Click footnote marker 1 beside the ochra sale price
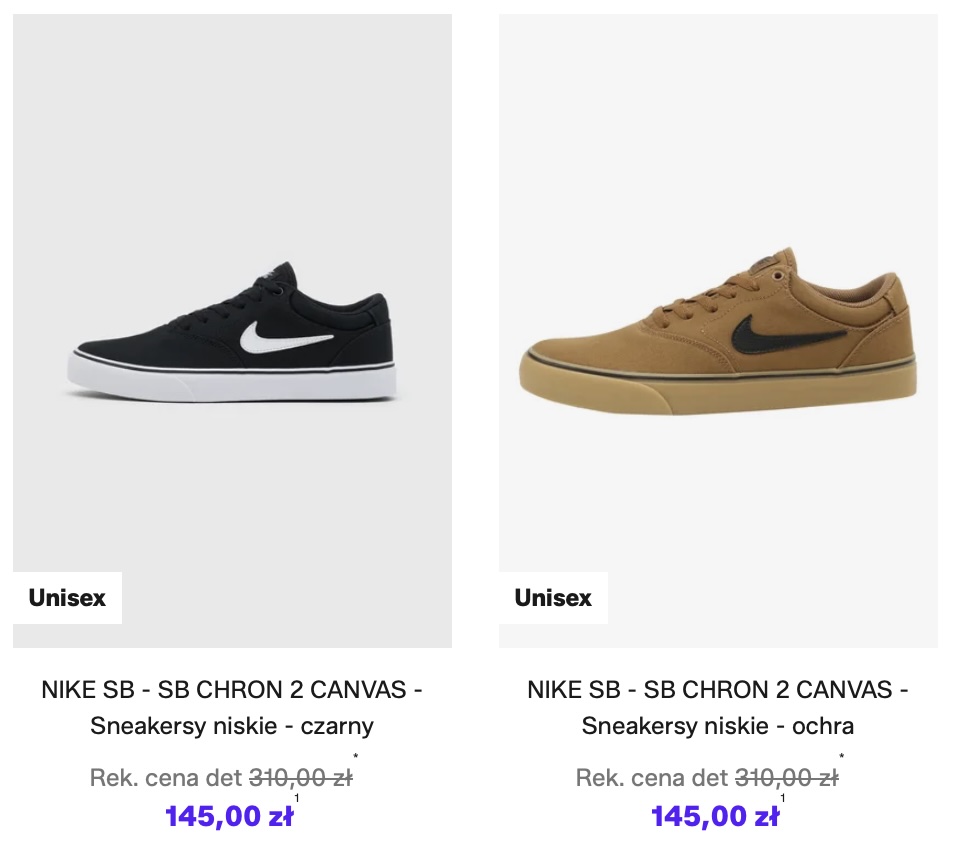The image size is (954, 856). [x=783, y=798]
